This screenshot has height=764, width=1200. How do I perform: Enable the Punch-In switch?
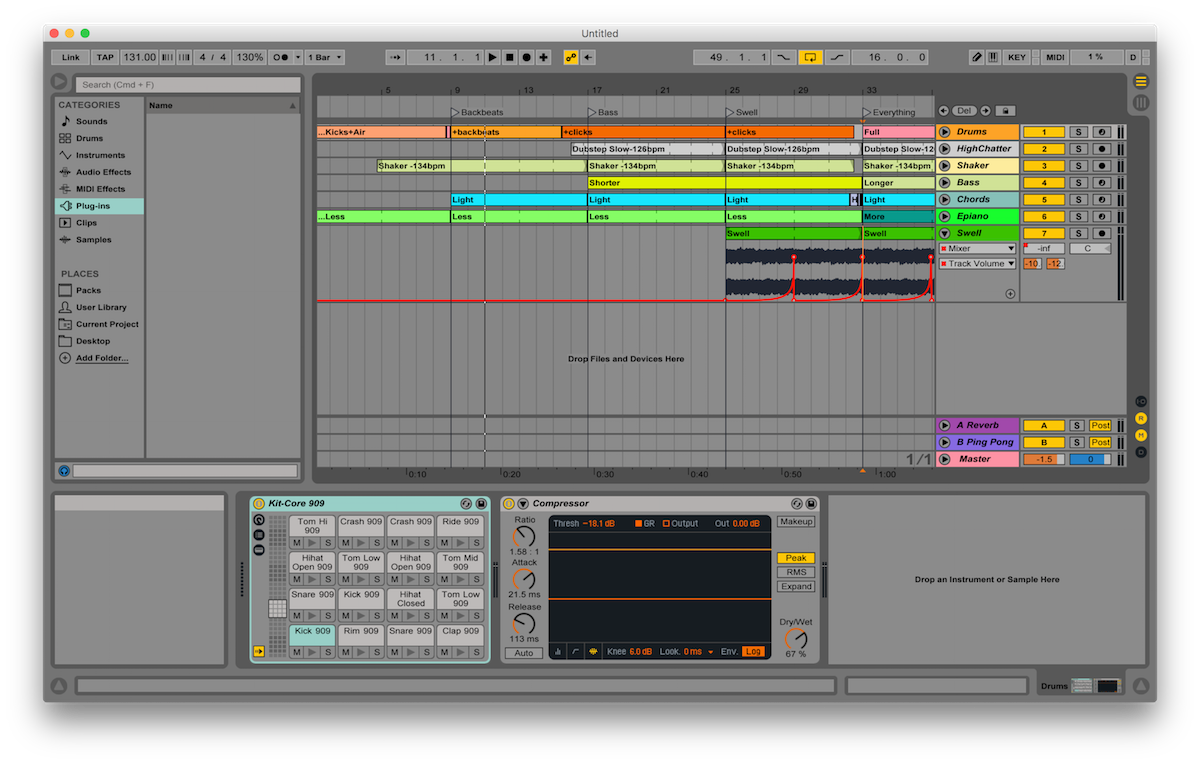[784, 57]
